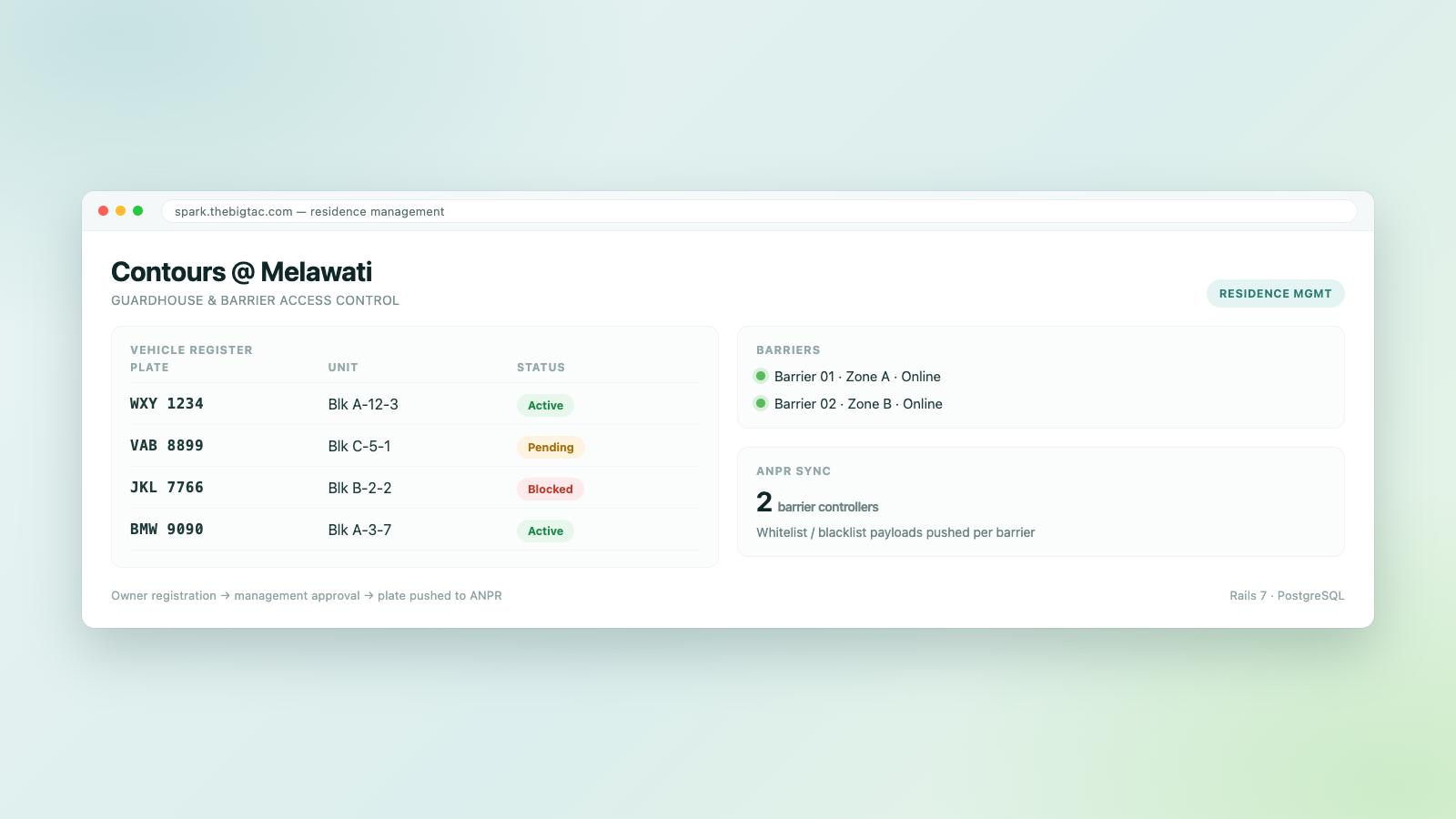This screenshot has width=1456, height=819.
Task: Click the BARRIERS panel heading
Action: [x=788, y=350]
